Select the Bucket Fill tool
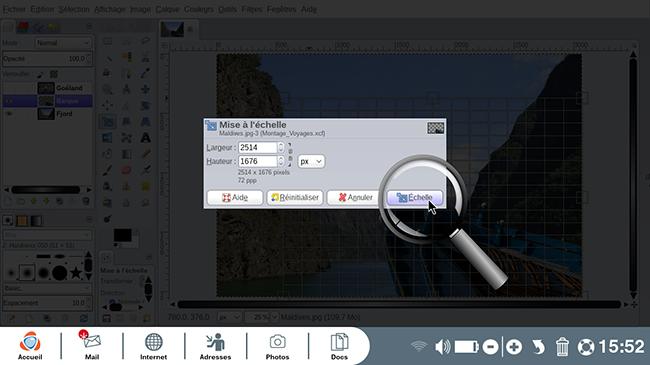The image size is (650, 365). [108, 154]
